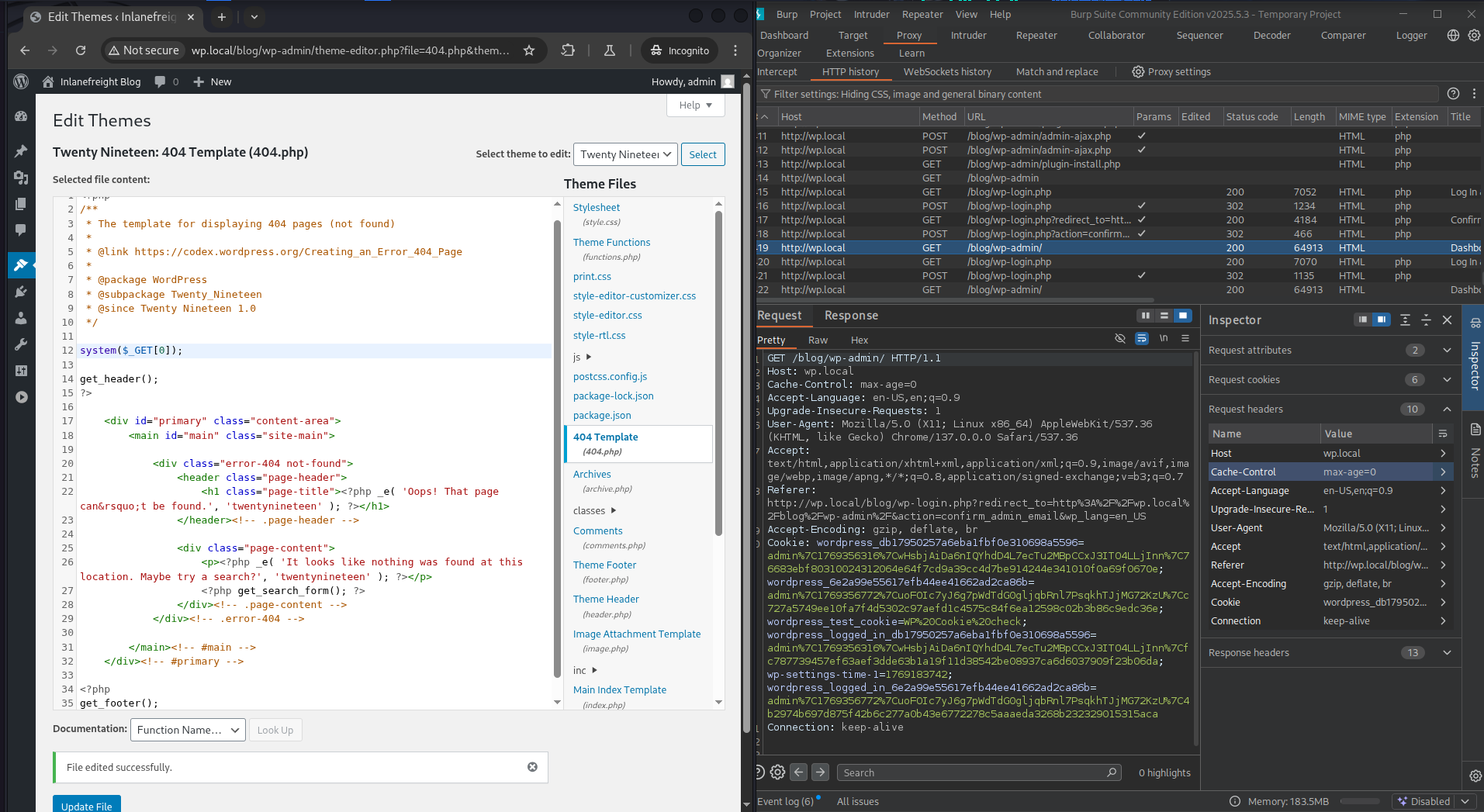
Task: Collapse the Request headers section
Action: click(x=1446, y=409)
